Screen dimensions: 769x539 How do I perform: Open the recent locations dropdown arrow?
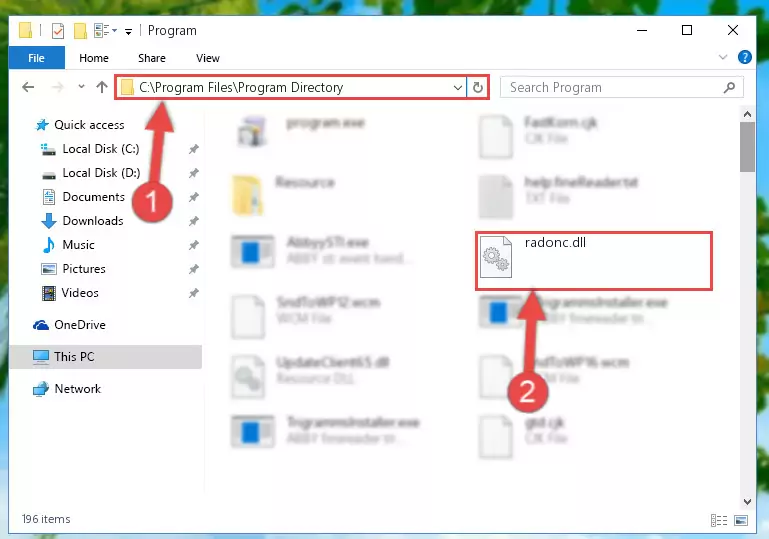[81, 87]
